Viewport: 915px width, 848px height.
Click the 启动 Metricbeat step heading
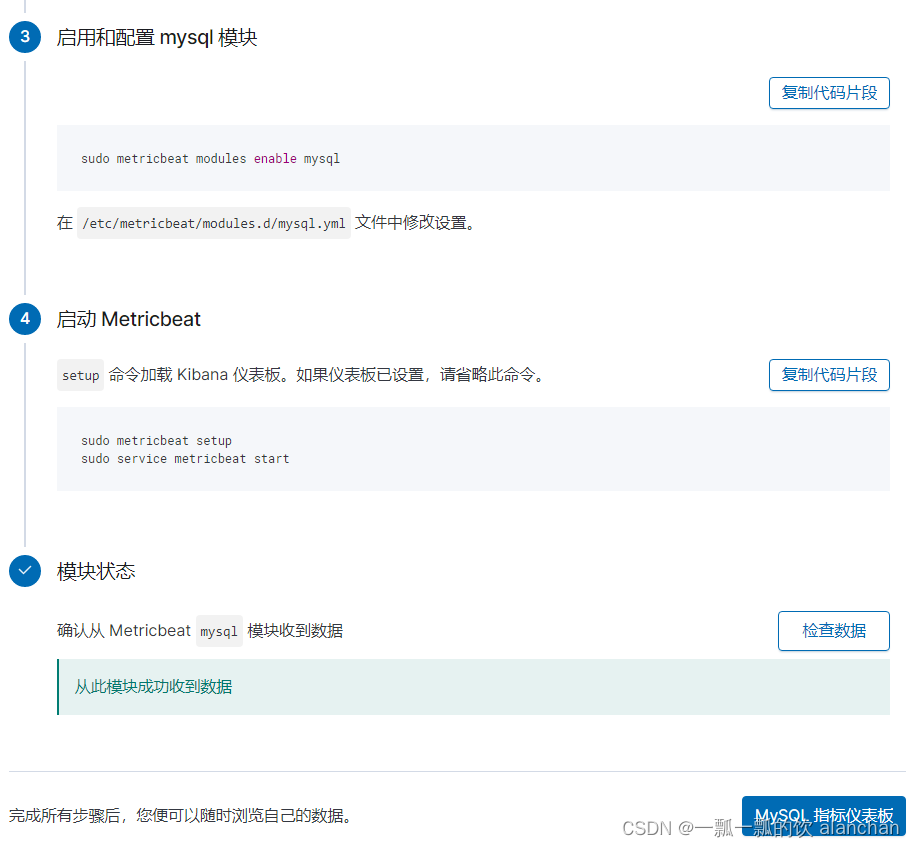128,319
